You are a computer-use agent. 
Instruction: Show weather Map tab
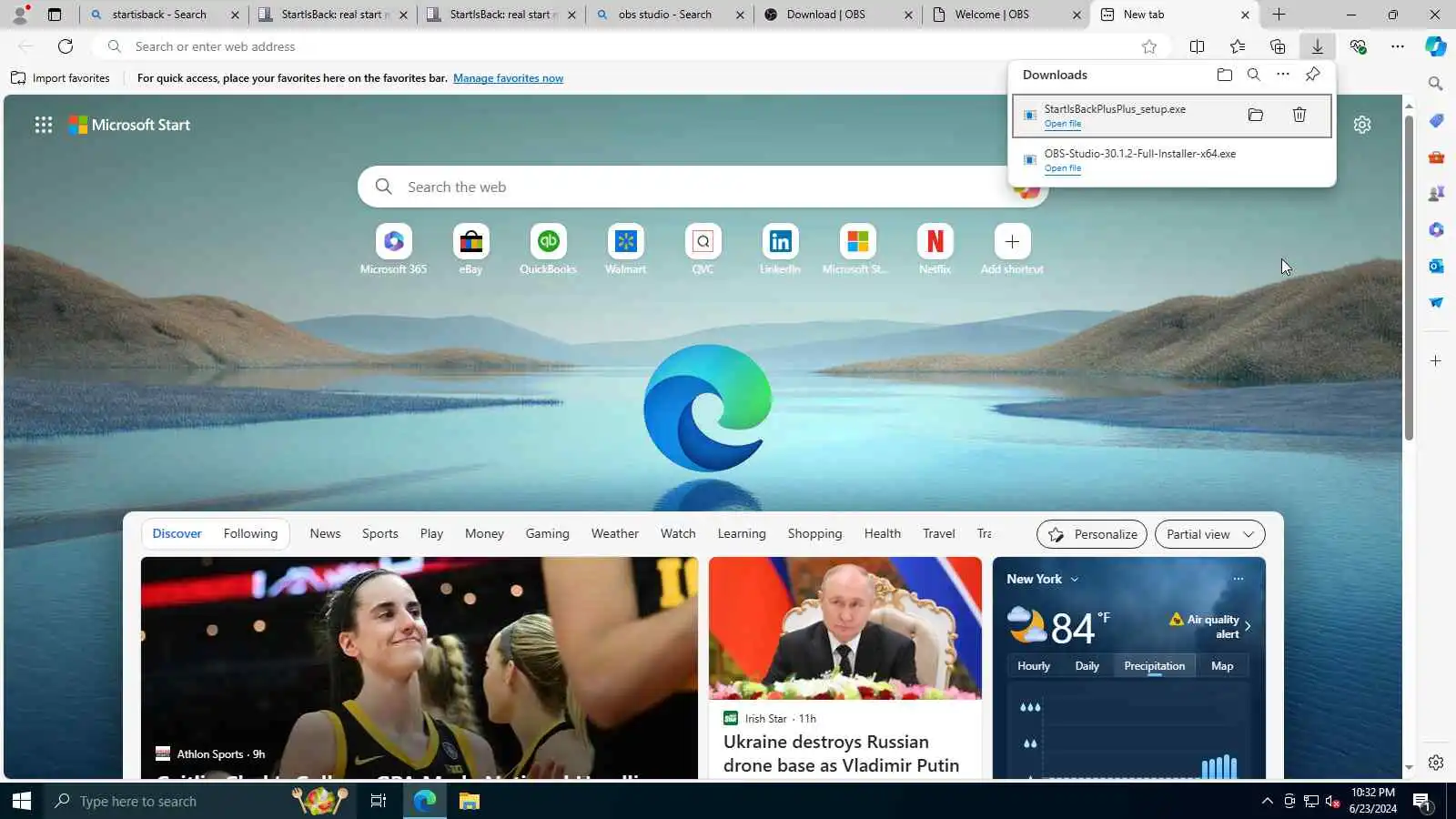[1222, 666]
